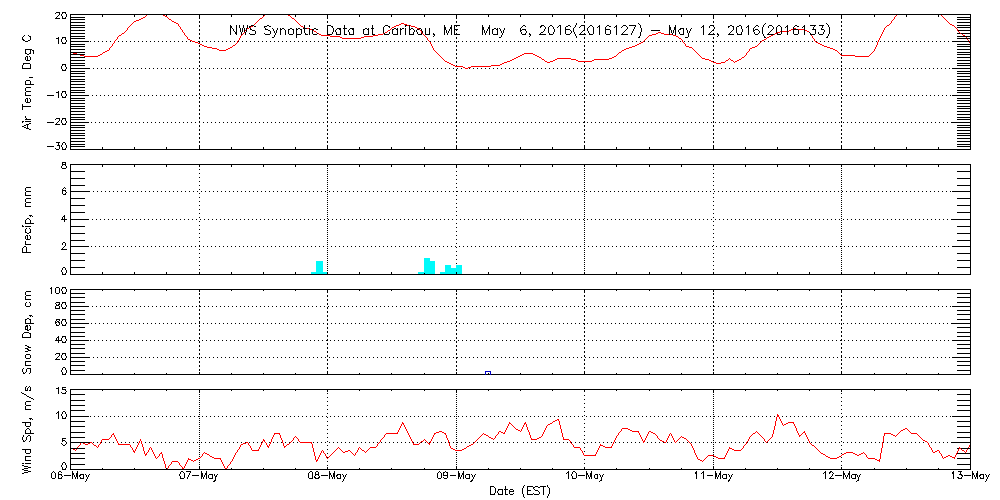1000x500 pixels.
Task: Click the '-30' air temperature axis value
Action: pos(56,146)
